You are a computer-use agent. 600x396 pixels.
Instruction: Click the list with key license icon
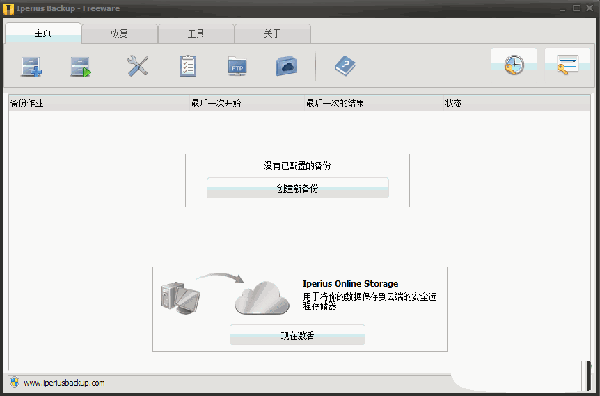[567, 65]
